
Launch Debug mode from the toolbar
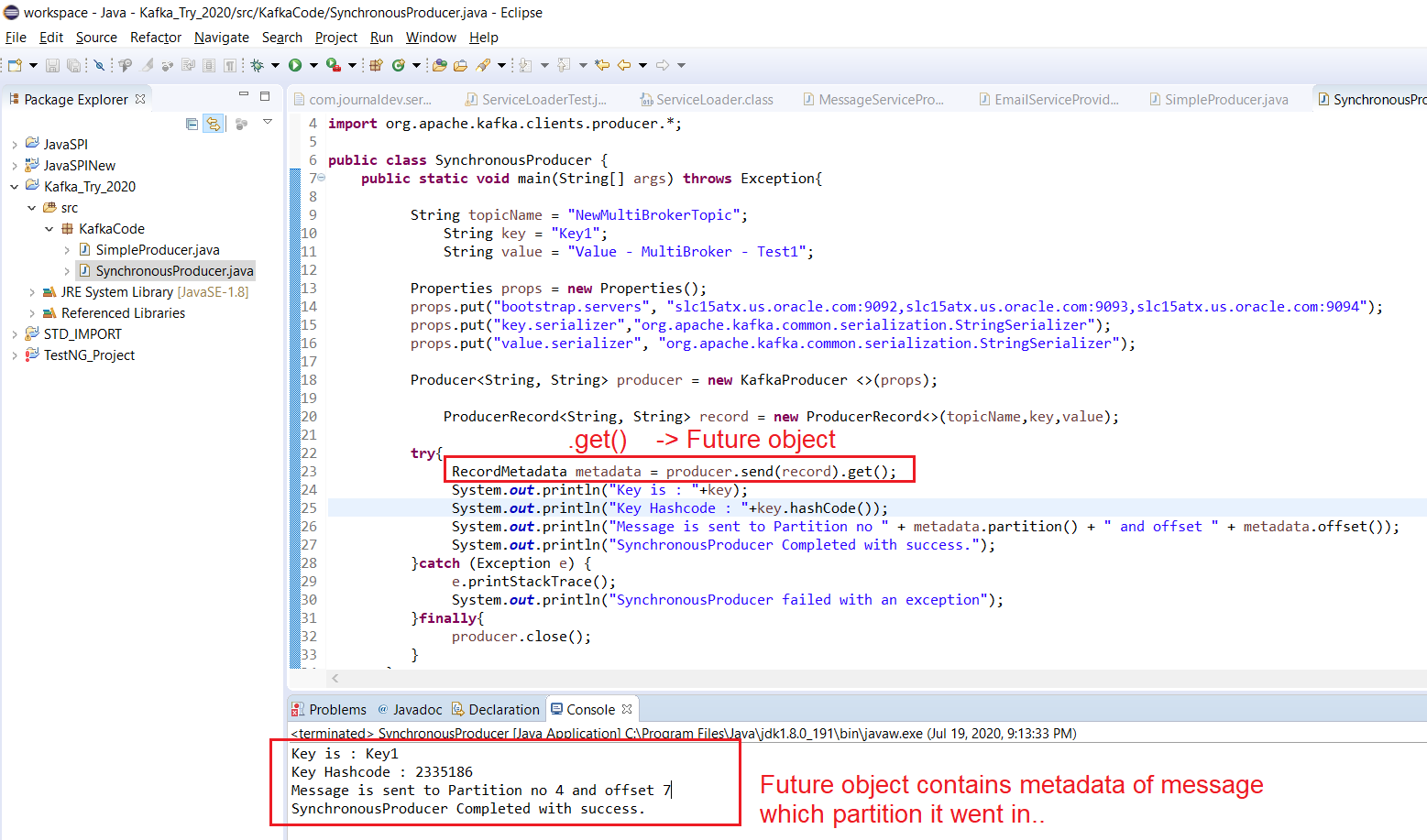257,65
